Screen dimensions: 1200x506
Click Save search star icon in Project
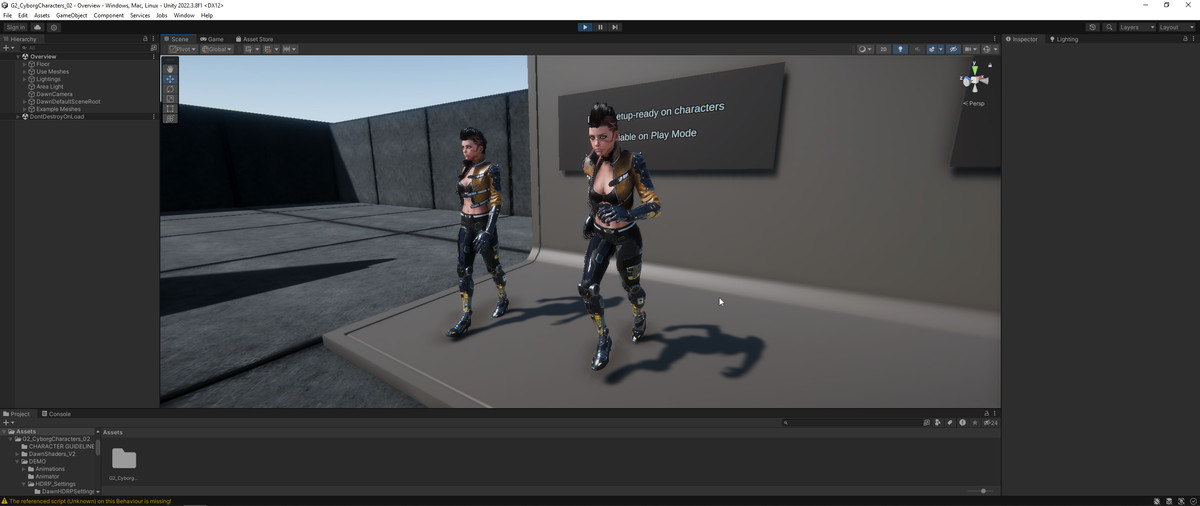pos(975,423)
